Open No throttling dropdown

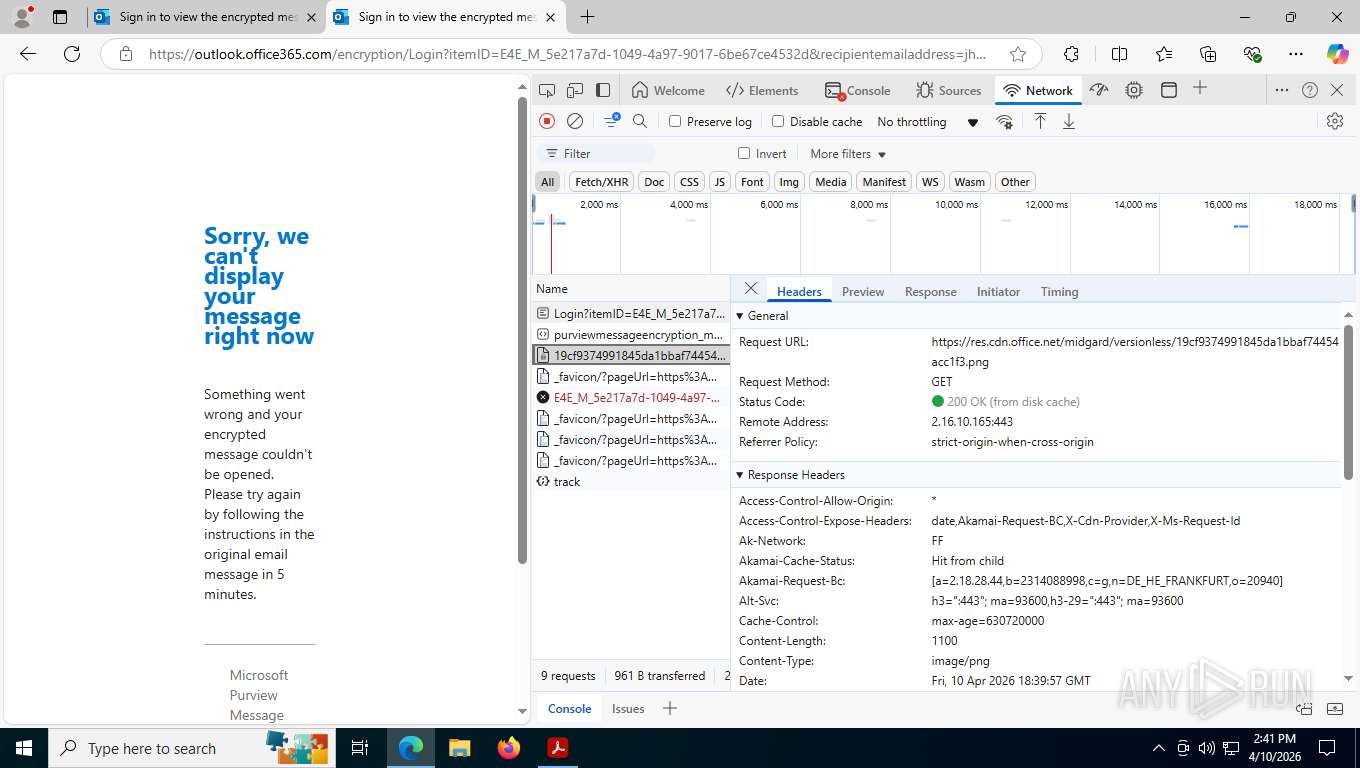928,121
